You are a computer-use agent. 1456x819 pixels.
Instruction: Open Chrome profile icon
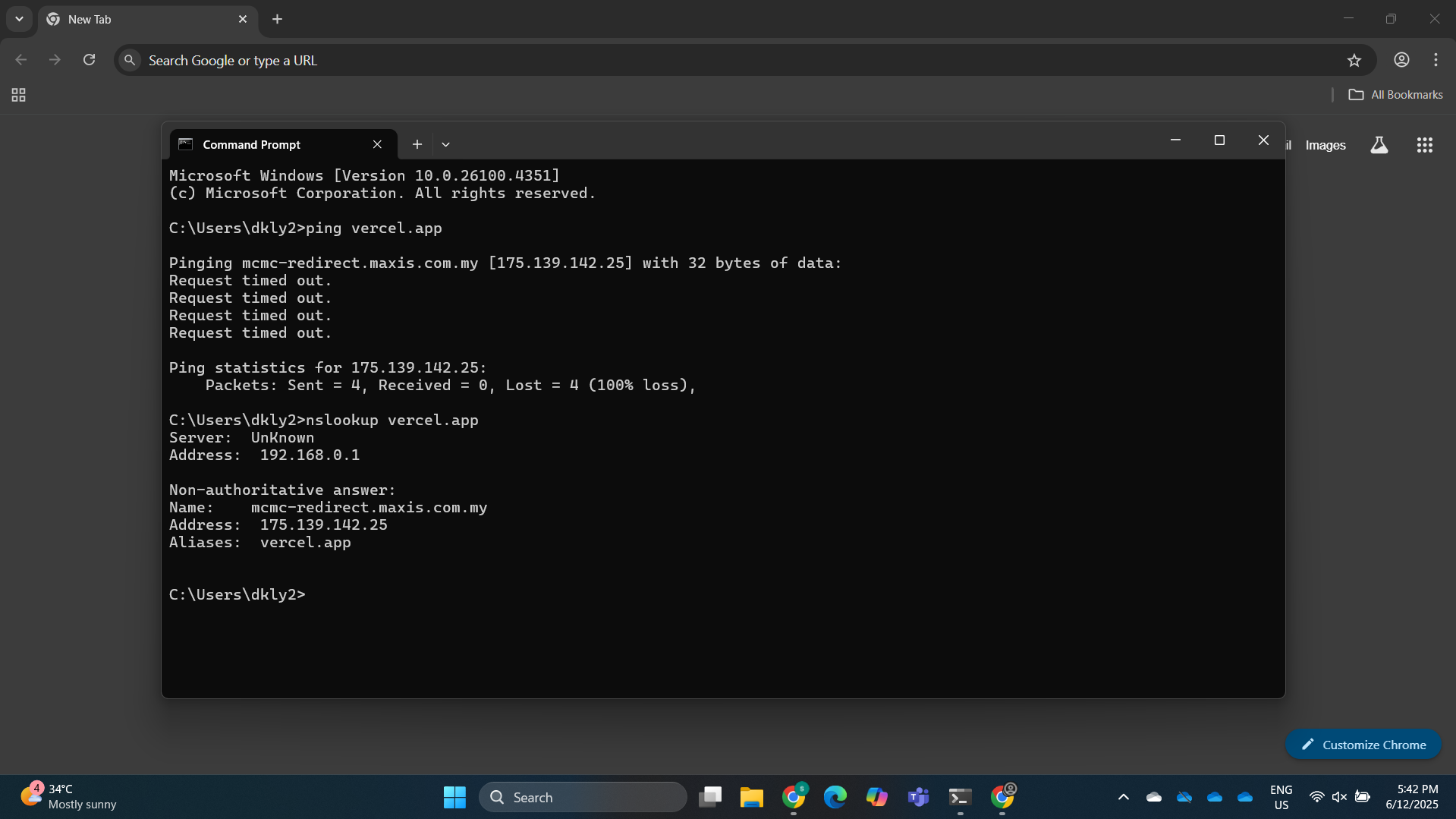1401,60
